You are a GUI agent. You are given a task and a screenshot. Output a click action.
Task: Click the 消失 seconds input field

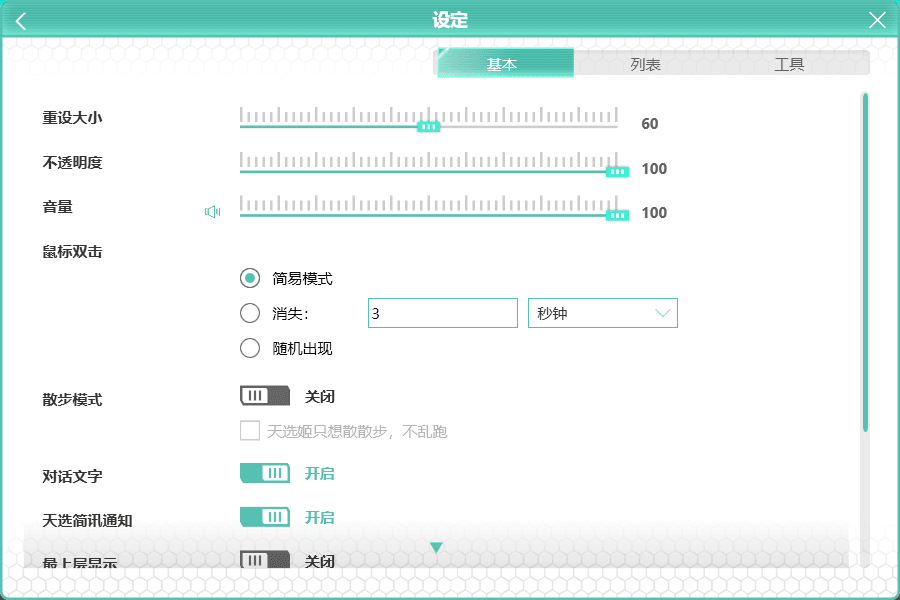tap(443, 313)
